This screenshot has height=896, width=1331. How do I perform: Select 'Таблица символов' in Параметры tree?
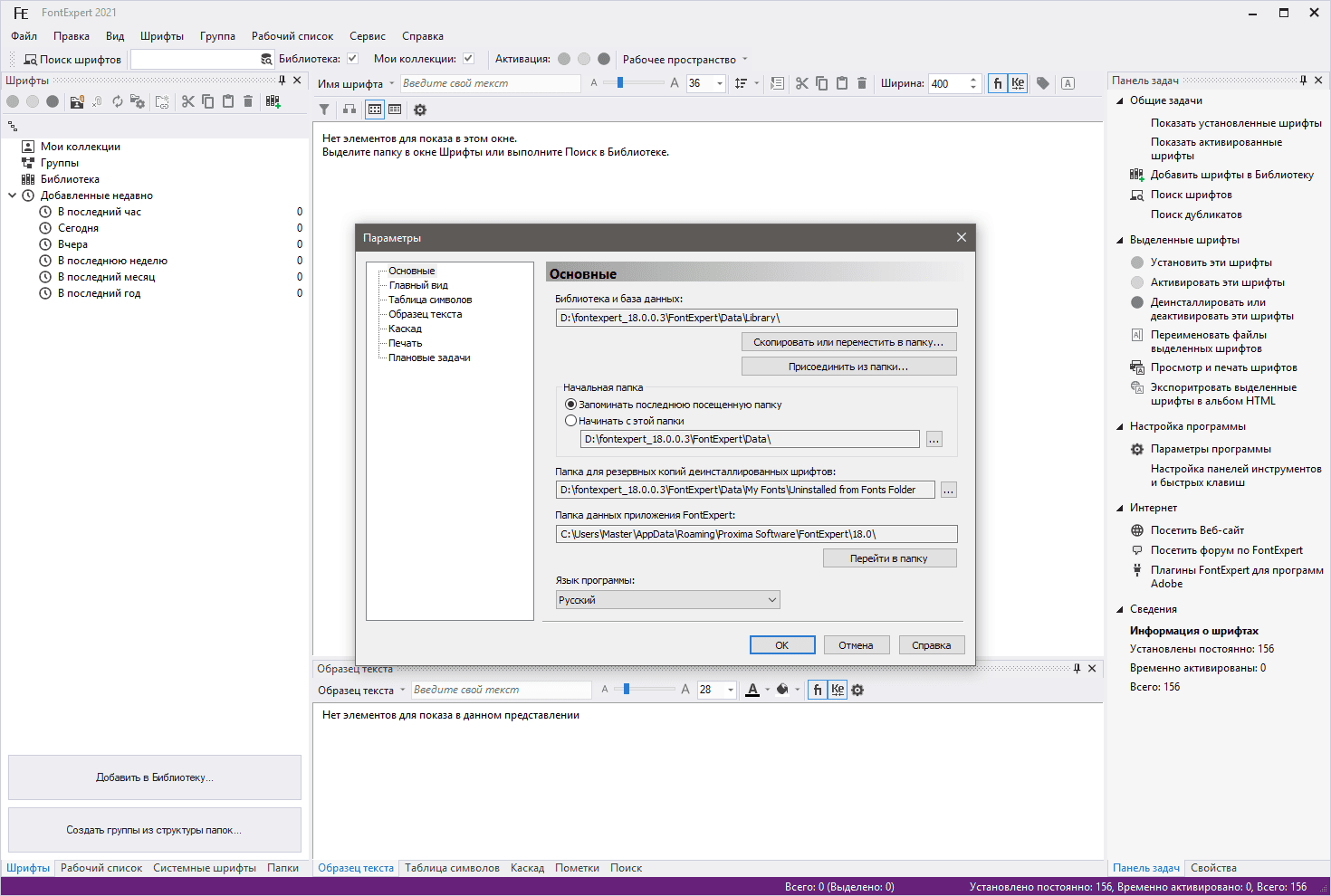coord(430,300)
